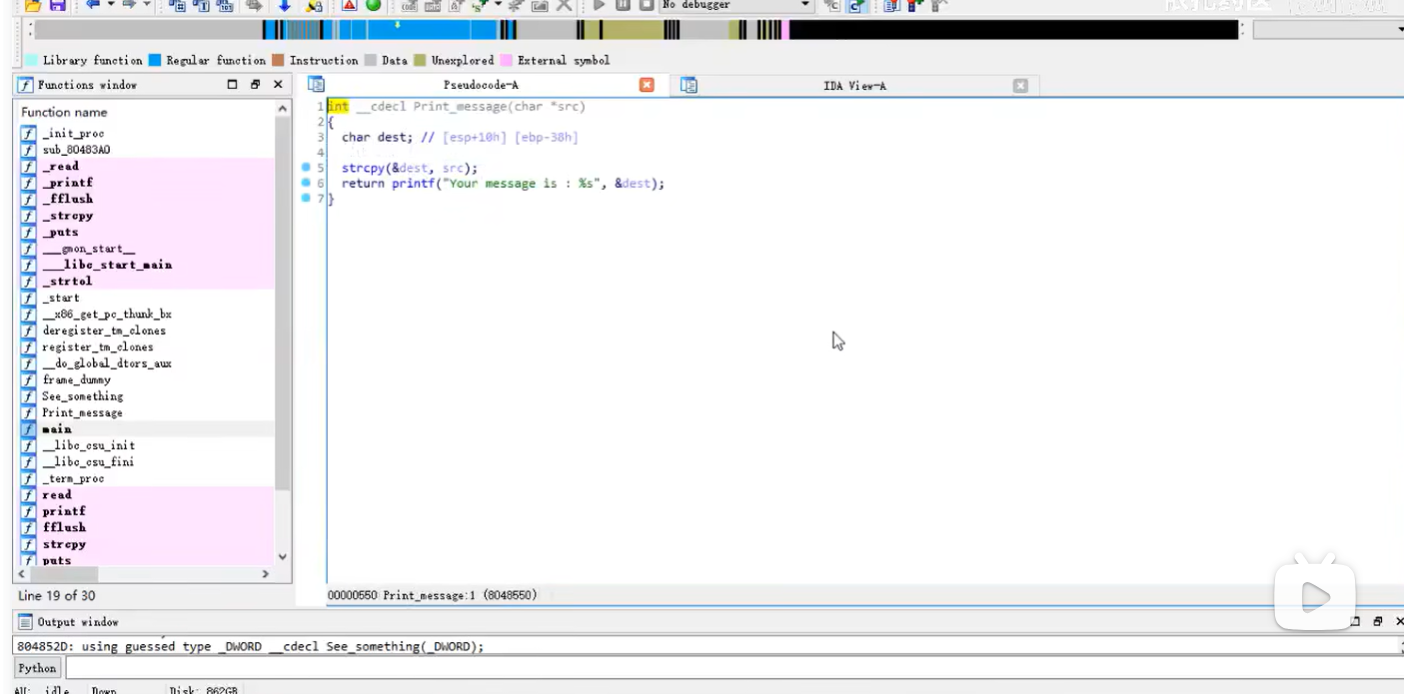Click the blue down arrow toolbar icon
The image size is (1404, 694).
(284, 5)
